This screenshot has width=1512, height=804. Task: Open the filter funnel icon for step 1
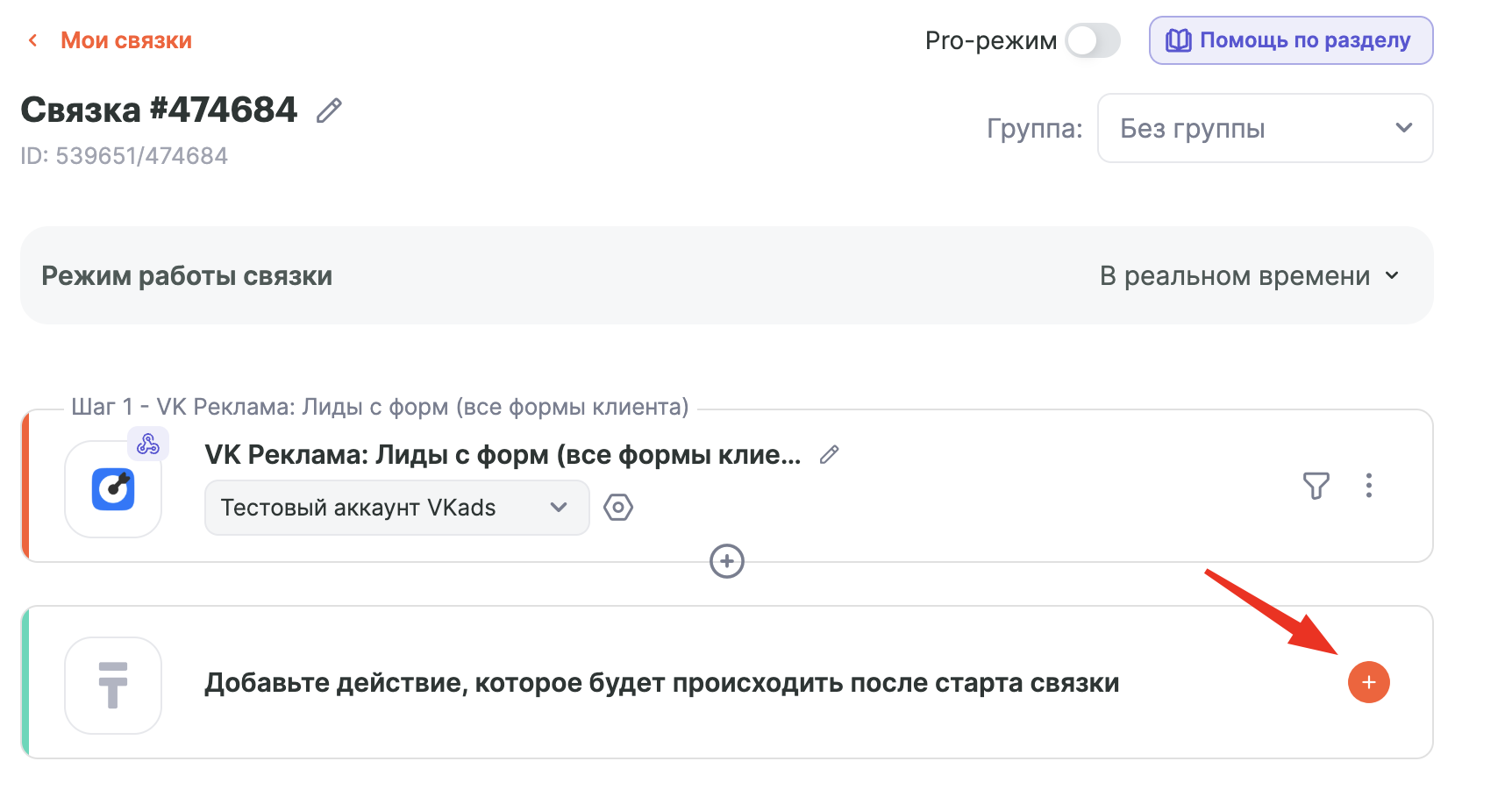1316,486
